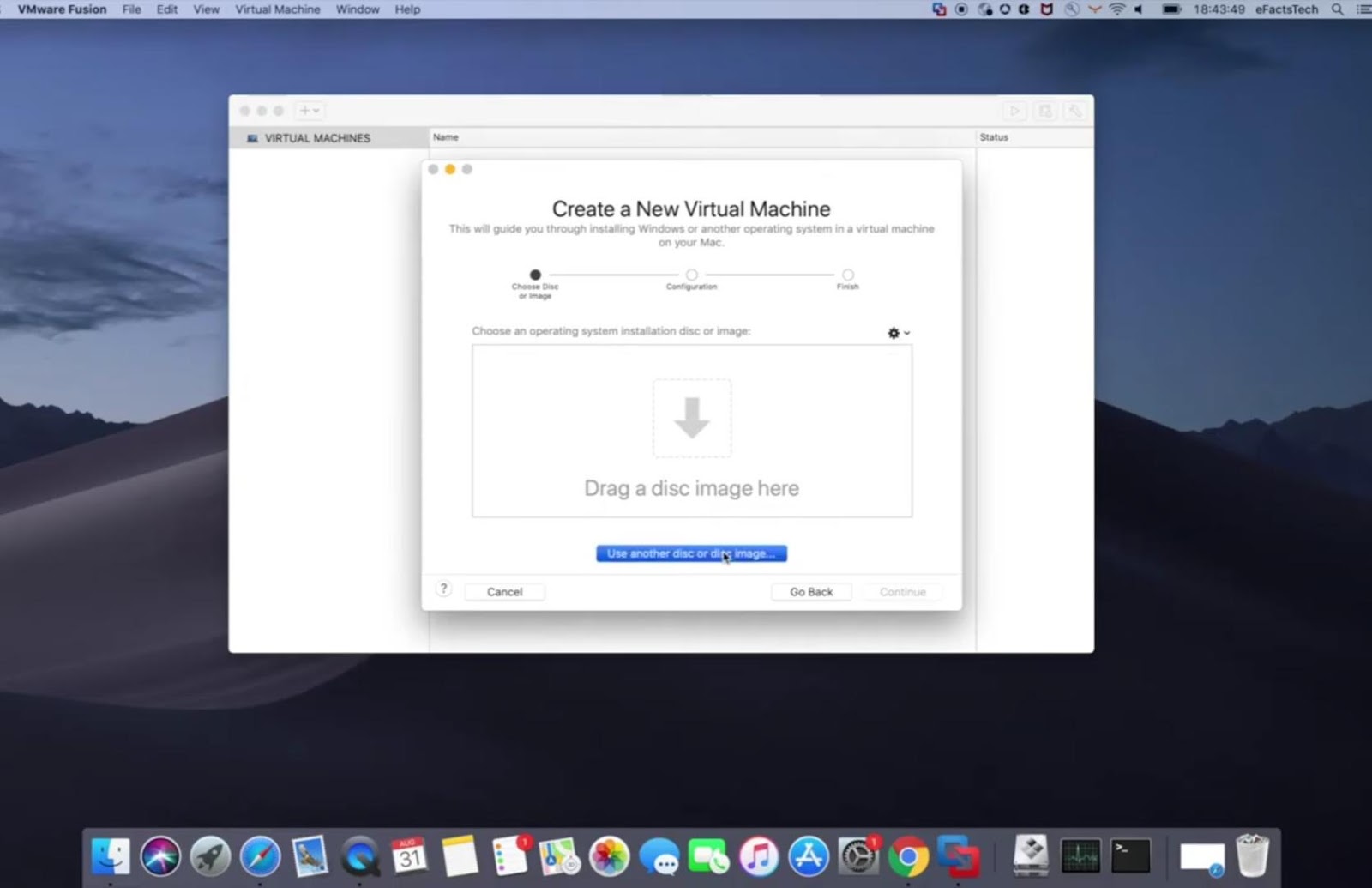Minimize the wizard with the yellow button
Image resolution: width=1372 pixels, height=888 pixels.
[450, 169]
